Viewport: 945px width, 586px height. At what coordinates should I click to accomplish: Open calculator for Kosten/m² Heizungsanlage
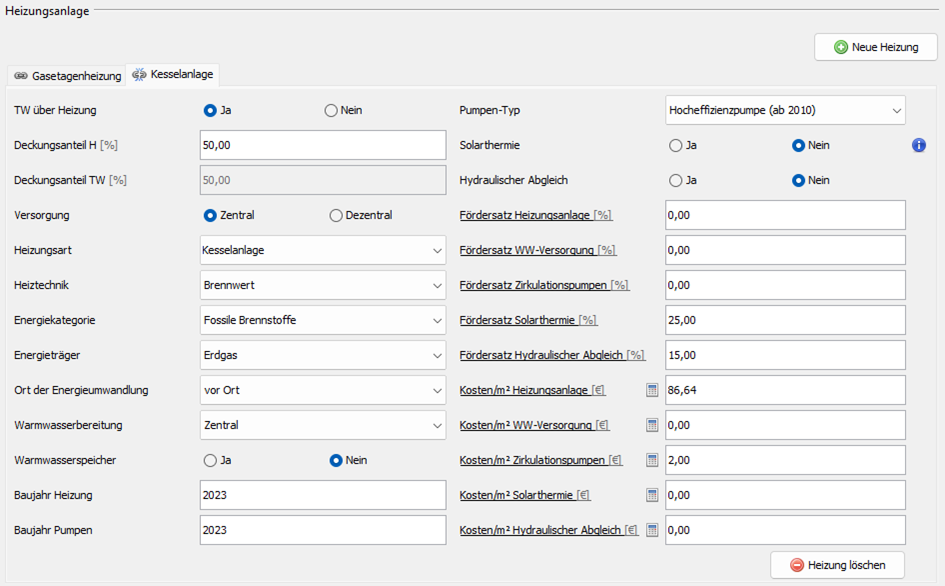point(652,390)
